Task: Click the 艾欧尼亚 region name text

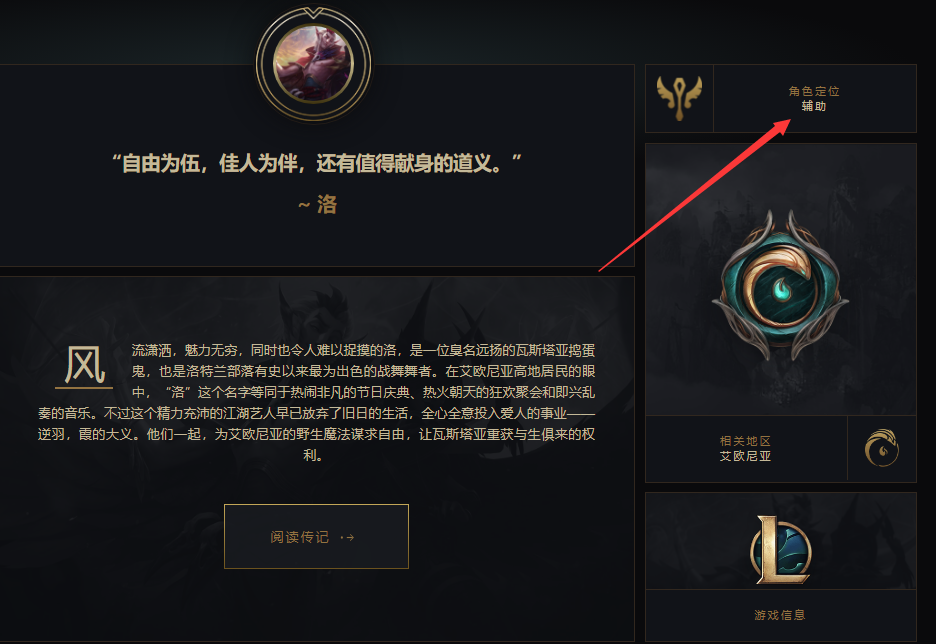Action: 746,457
